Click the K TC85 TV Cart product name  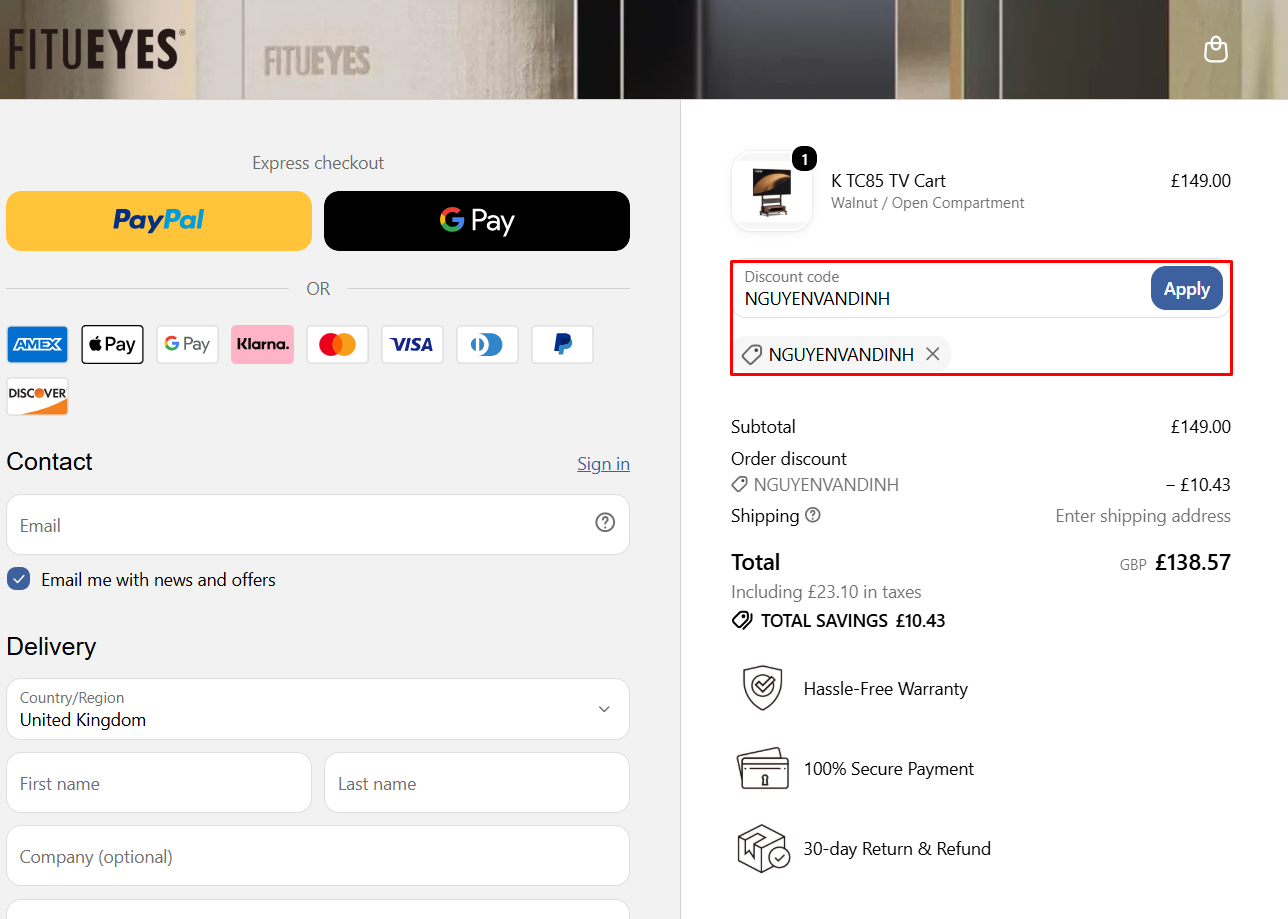coord(888,180)
